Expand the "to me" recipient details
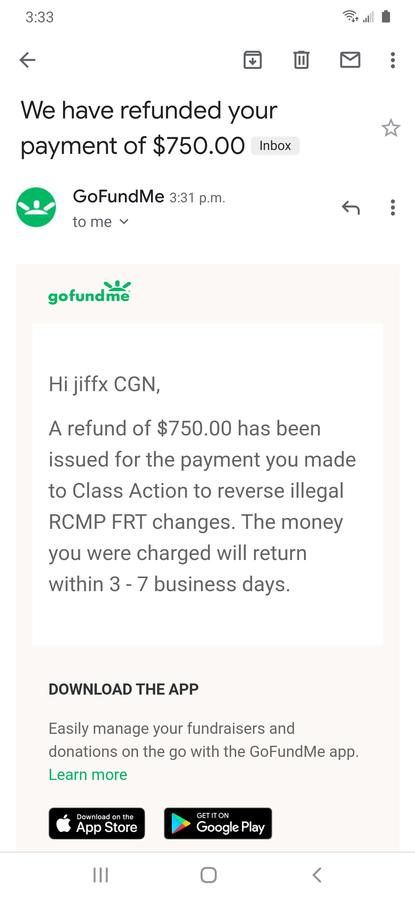Screen dimensions: 415x900 pyautogui.click(x=100, y=222)
